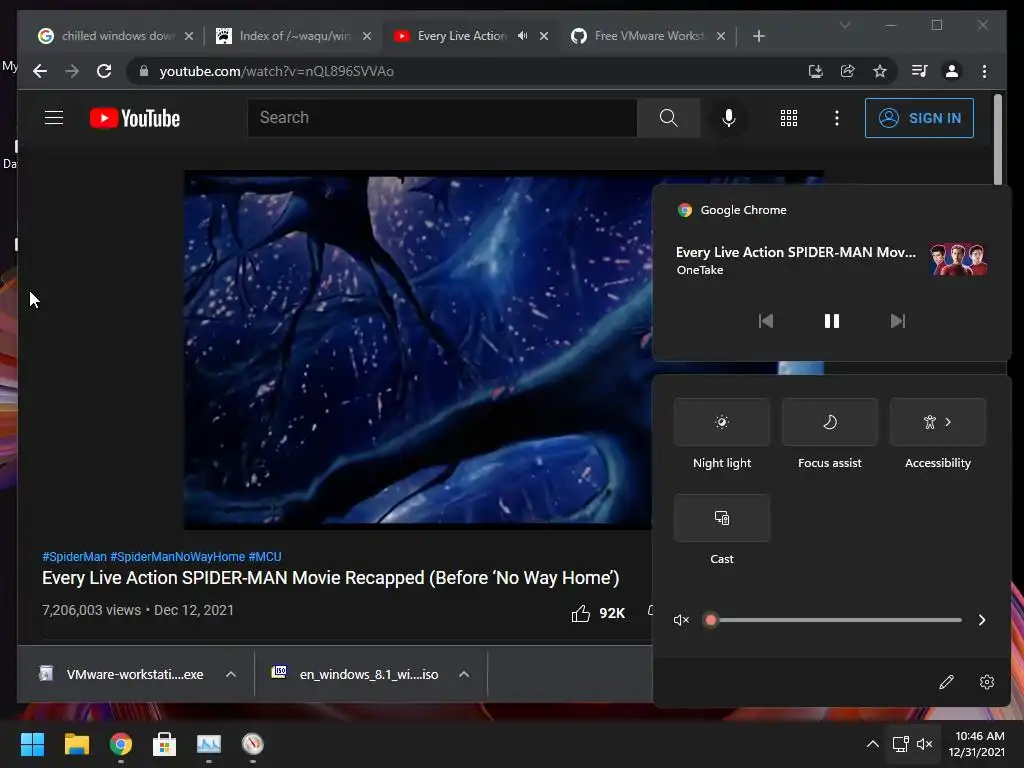Viewport: 1024px width, 768px height.
Task: Expand audio output device chevron
Action: pos(982,620)
